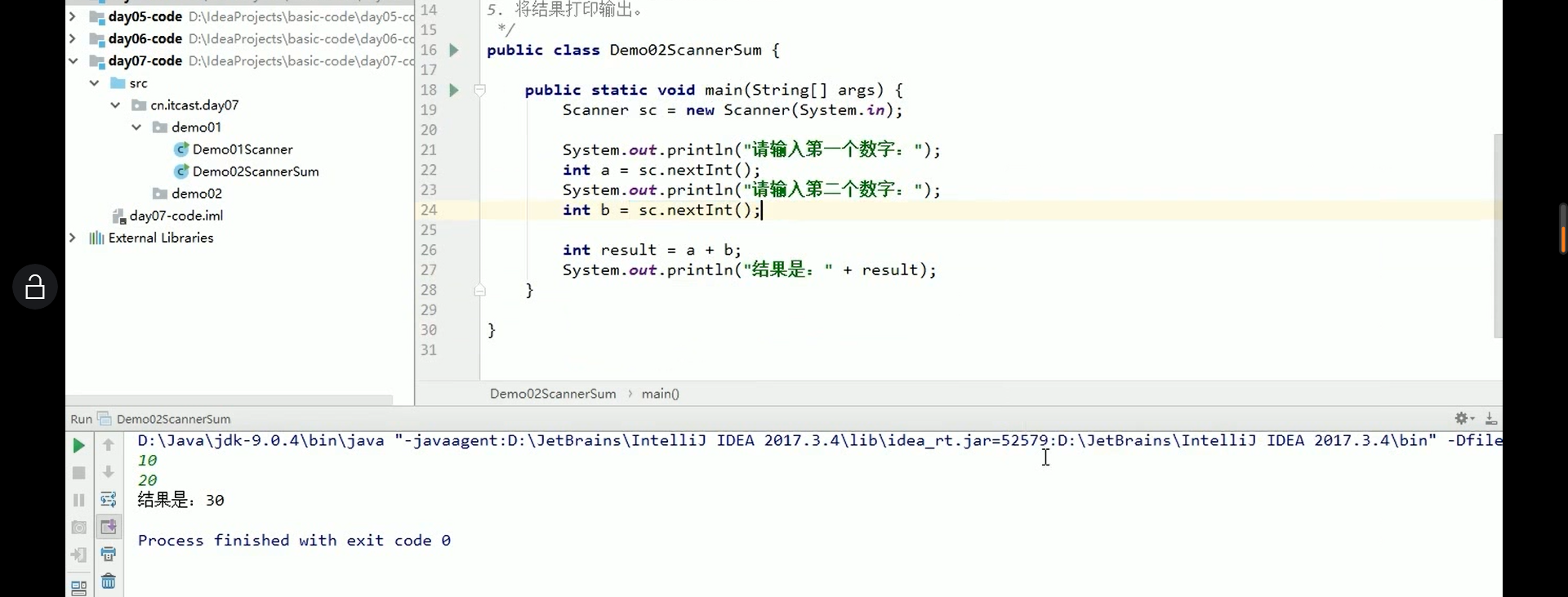Click External Libraries icon
Screen dimensions: 1568x597
tap(96, 238)
